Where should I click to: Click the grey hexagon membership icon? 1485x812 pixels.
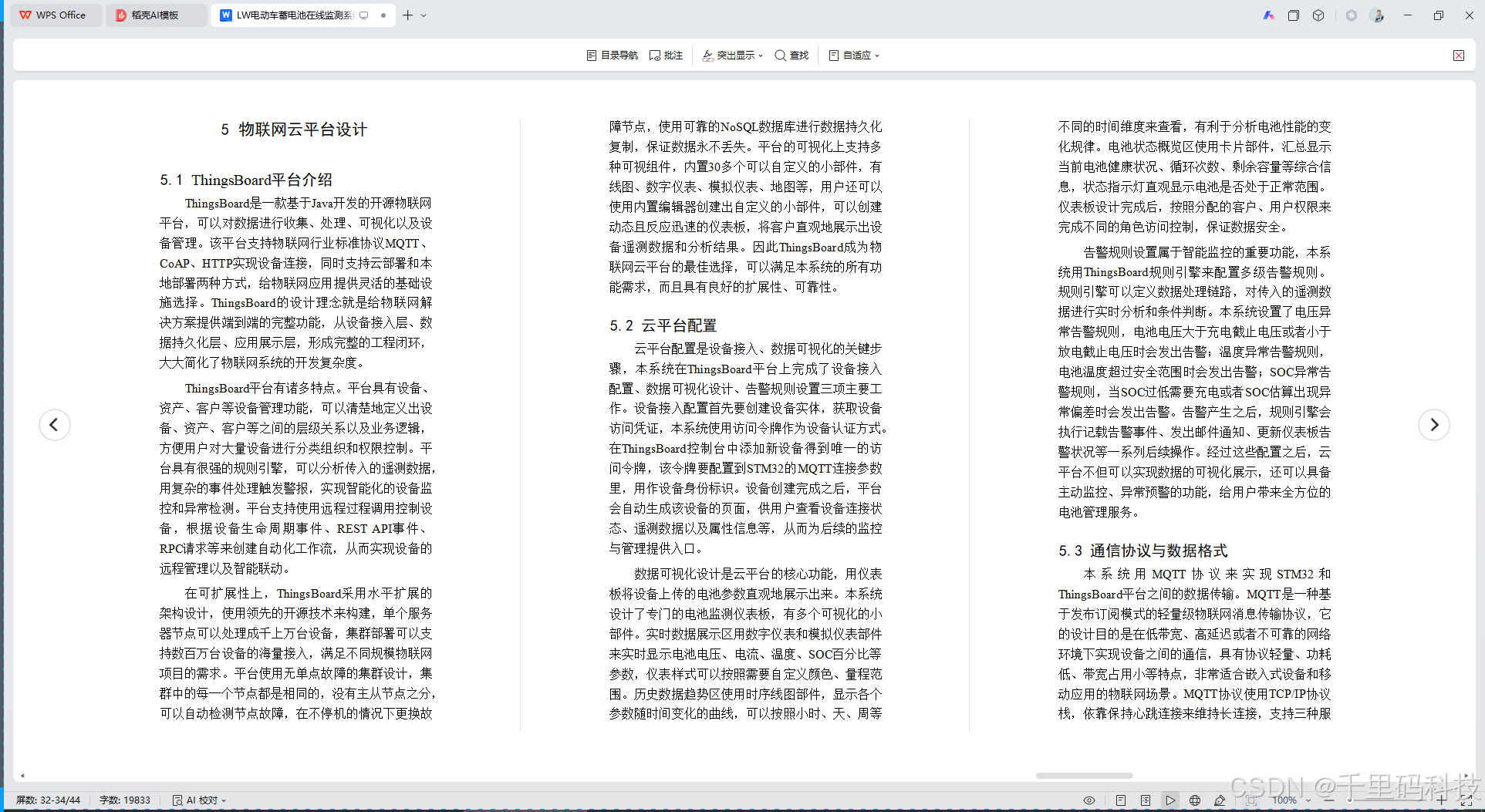point(1352,15)
